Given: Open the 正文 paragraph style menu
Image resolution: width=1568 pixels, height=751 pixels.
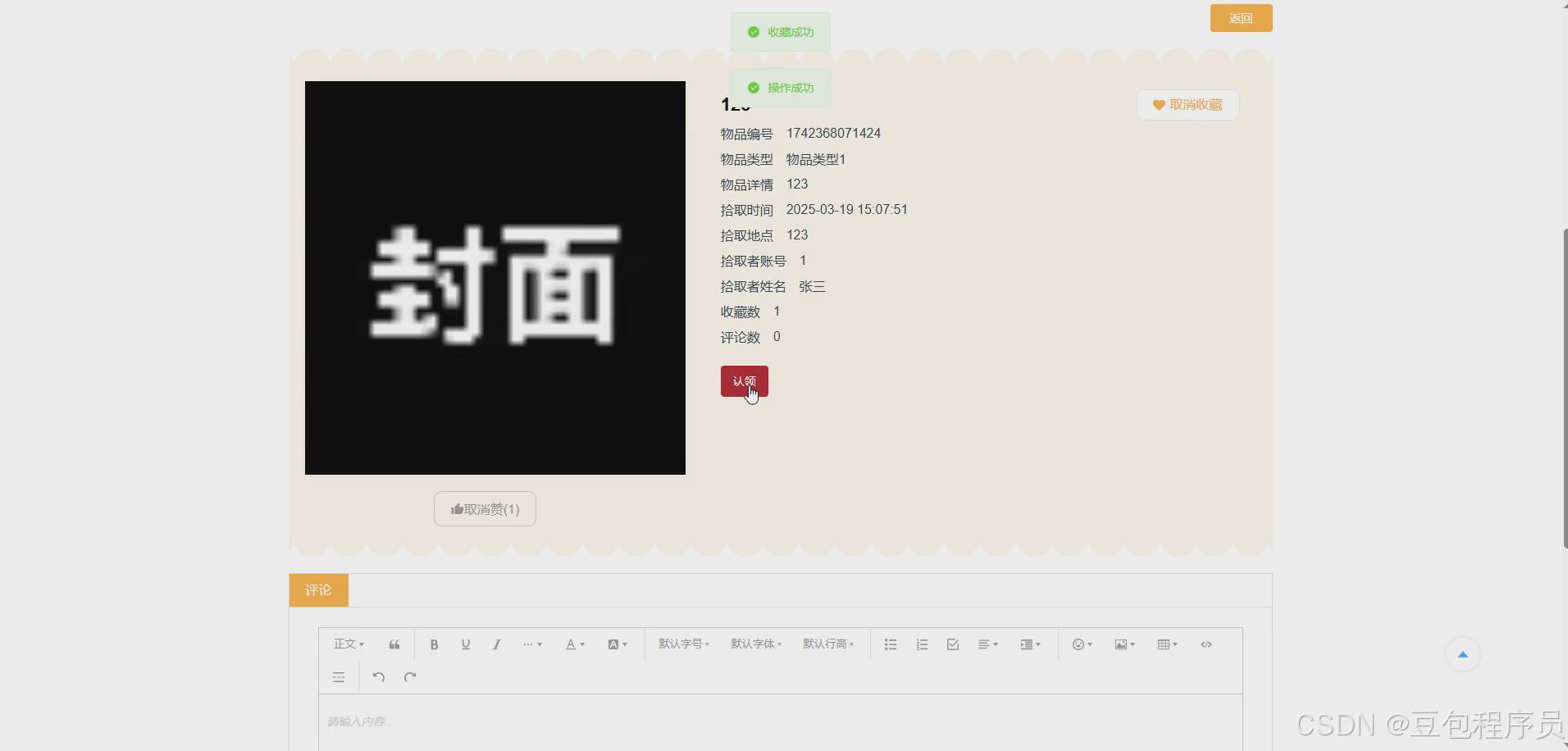Looking at the screenshot, I should click(x=348, y=644).
